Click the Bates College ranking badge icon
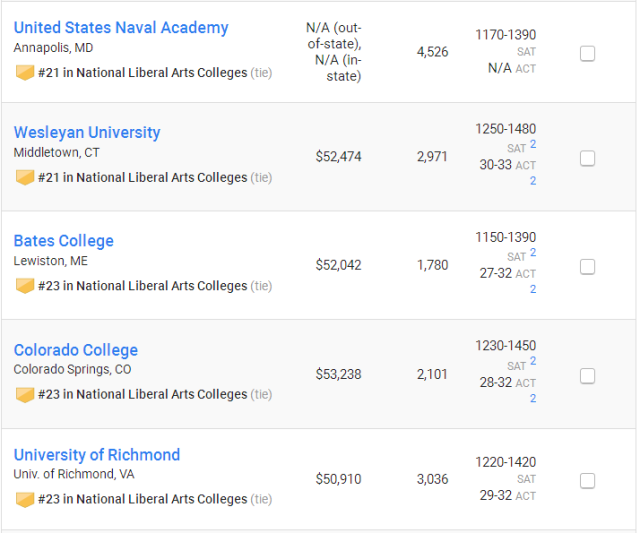Screen dimensions: 640x533 point(25,286)
